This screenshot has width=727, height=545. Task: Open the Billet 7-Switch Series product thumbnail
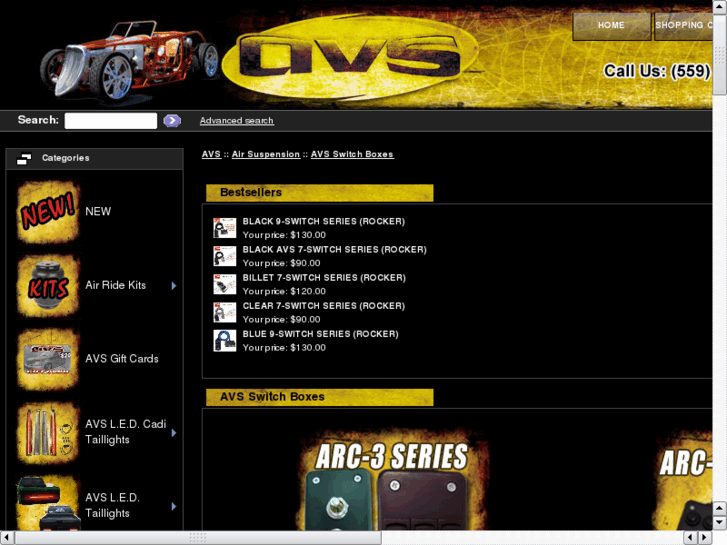click(x=225, y=284)
